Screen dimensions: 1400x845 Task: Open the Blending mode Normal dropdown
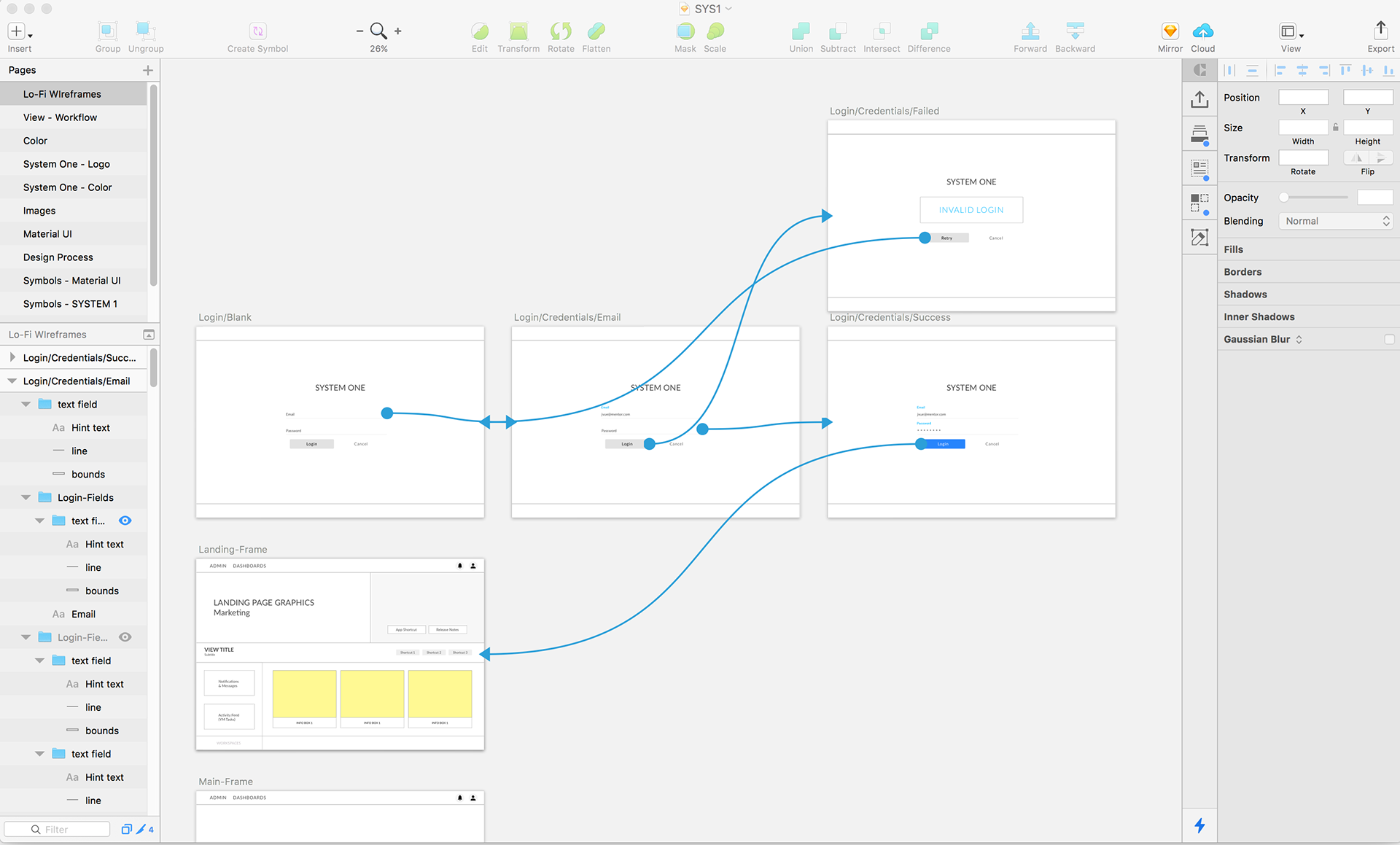(1336, 222)
